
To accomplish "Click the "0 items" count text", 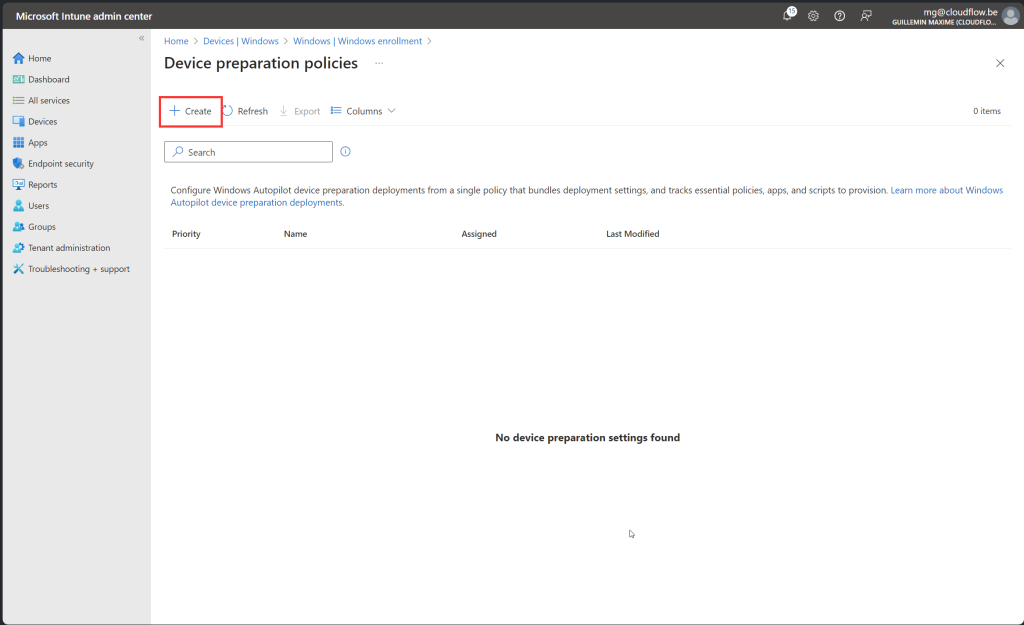I will point(987,111).
